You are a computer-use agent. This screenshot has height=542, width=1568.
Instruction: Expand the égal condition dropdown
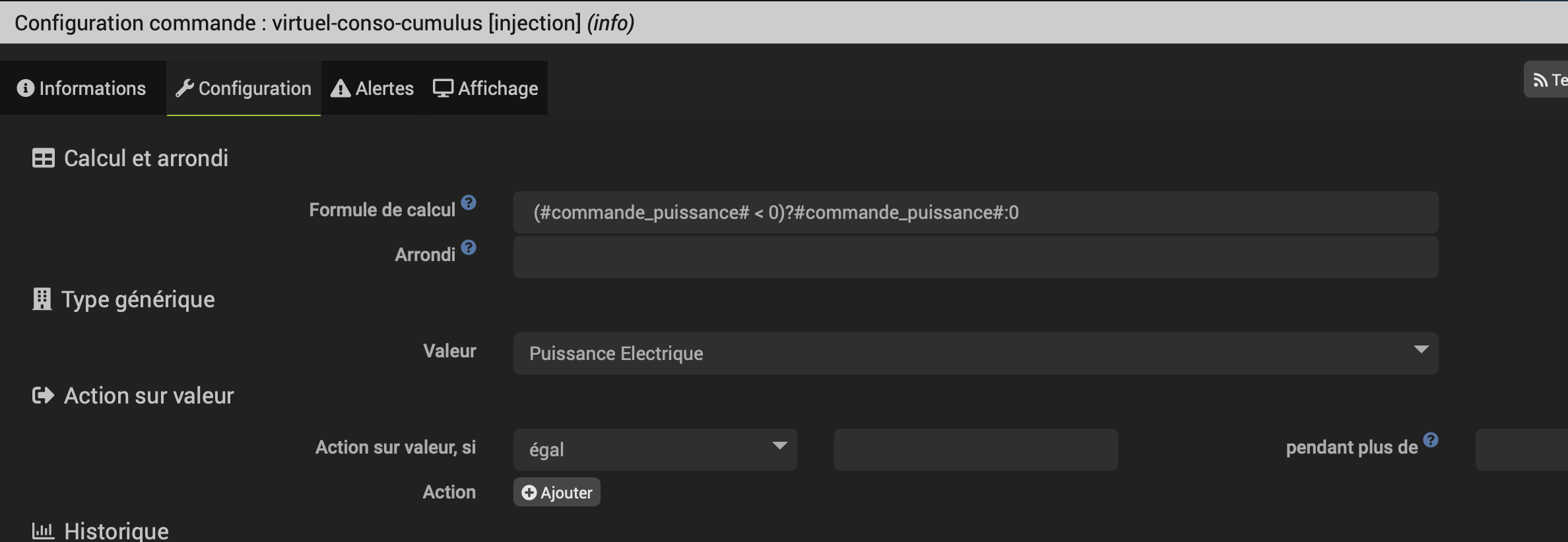655,450
